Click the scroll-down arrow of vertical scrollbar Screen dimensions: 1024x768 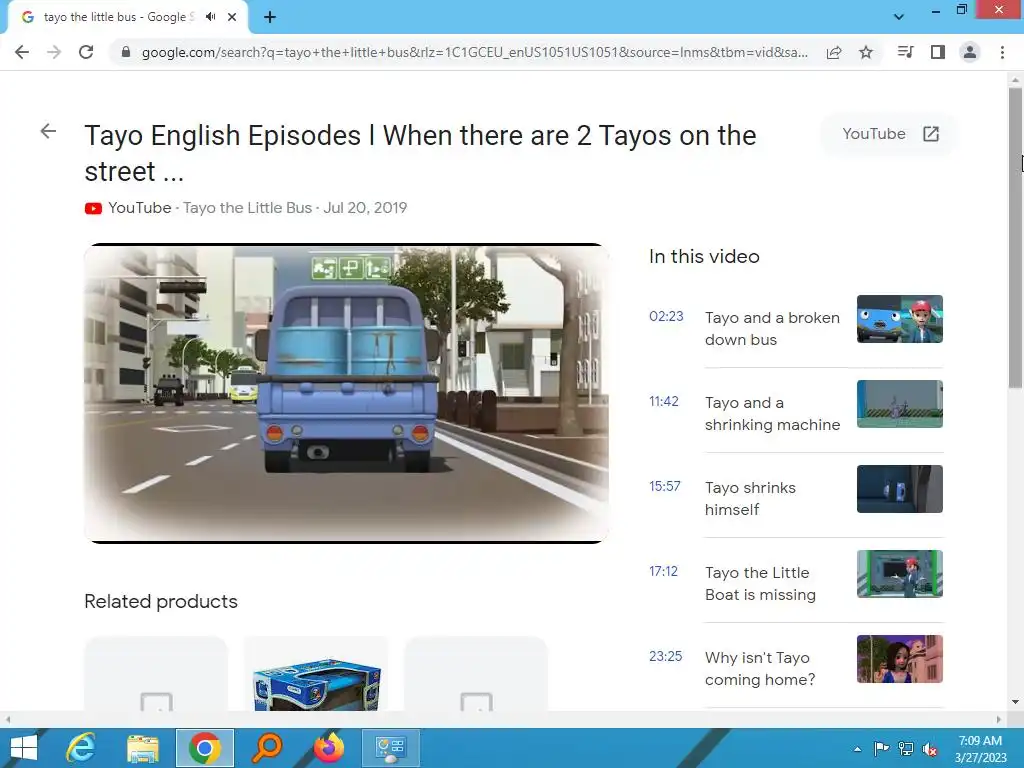point(1015,702)
